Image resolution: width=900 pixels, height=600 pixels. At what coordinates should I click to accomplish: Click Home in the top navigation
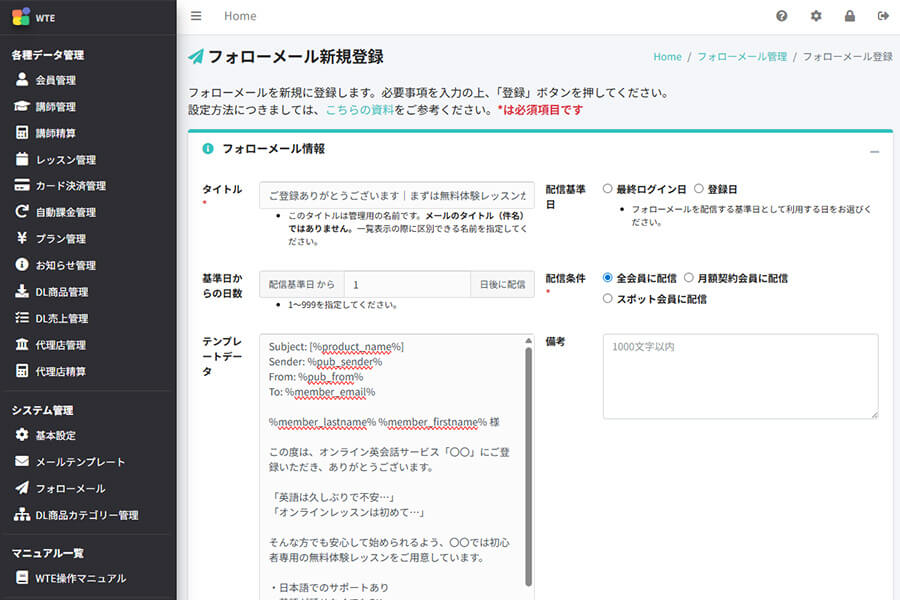[x=240, y=16]
